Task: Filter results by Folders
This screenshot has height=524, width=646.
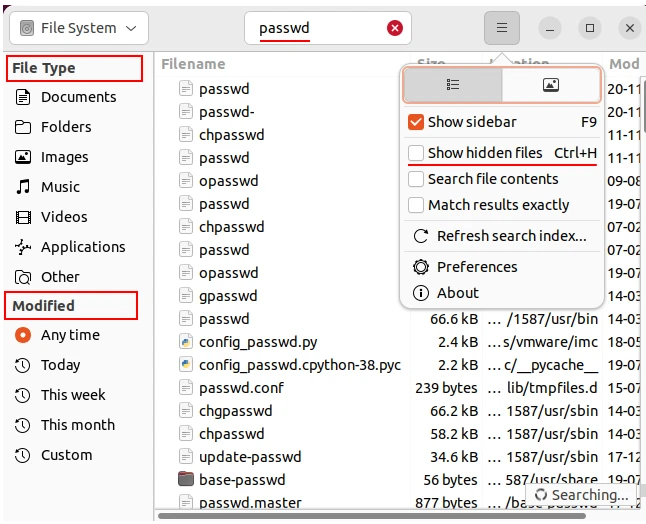Action: coord(53,127)
